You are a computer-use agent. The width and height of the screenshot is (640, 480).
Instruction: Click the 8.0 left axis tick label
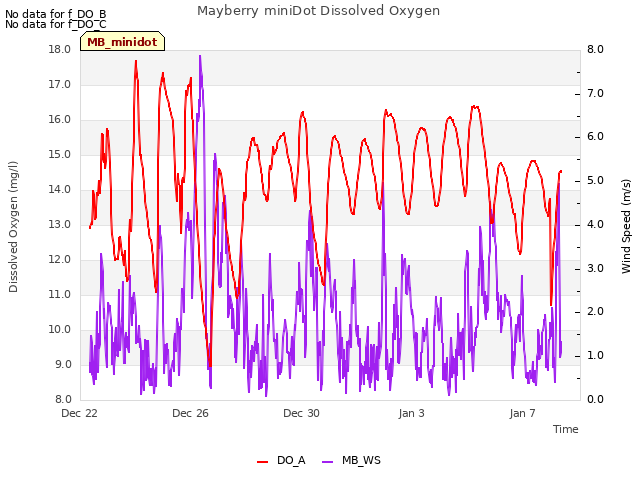tap(63, 400)
